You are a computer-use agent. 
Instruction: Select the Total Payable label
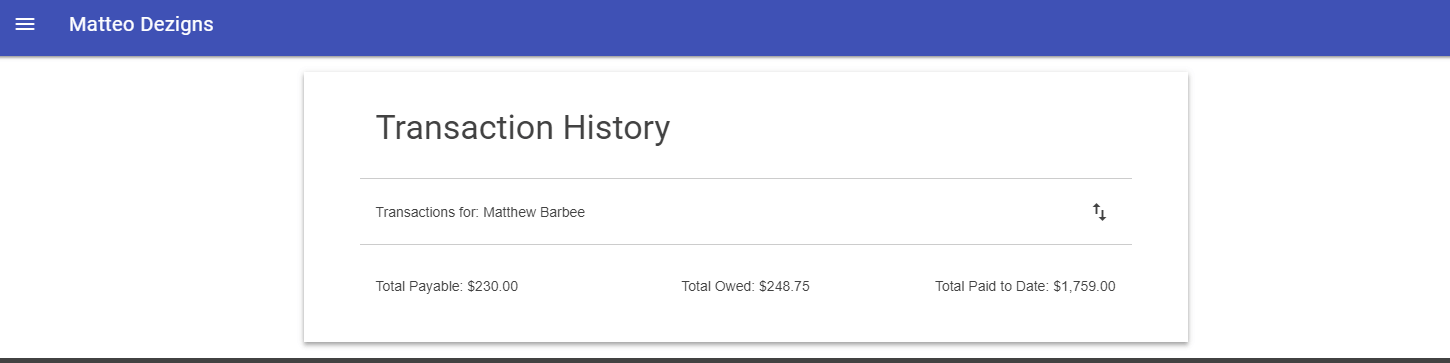click(x=420, y=286)
